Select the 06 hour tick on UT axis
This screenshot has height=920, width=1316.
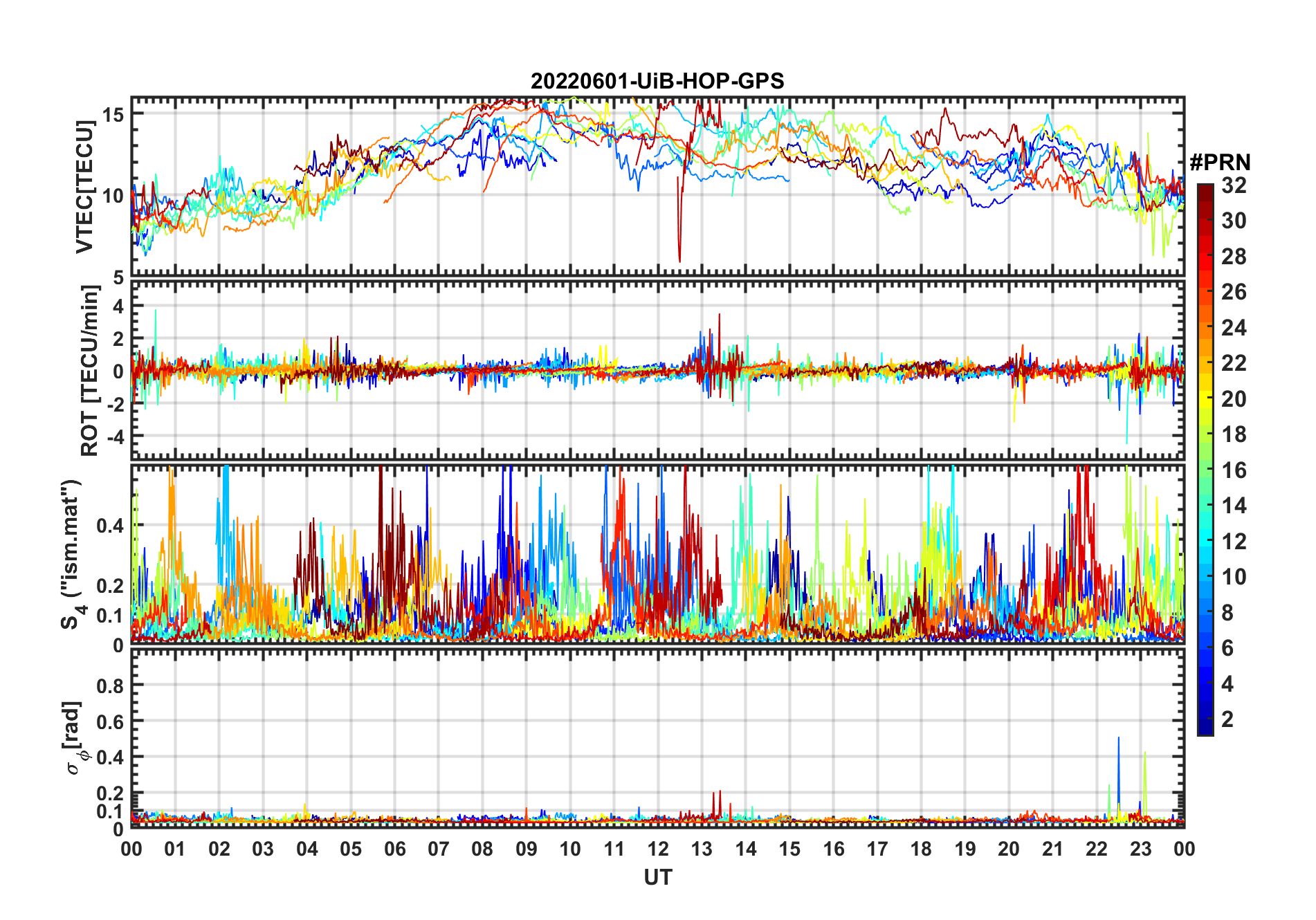click(394, 849)
